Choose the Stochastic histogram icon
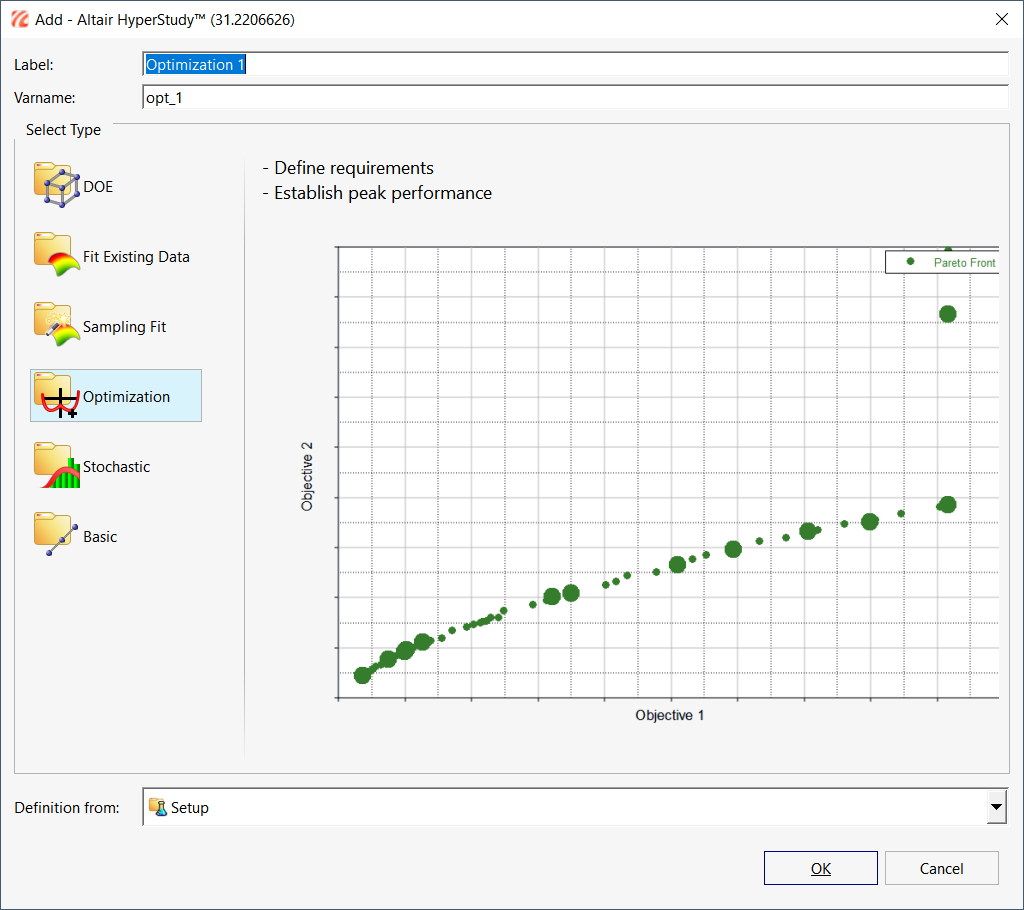 (x=57, y=466)
